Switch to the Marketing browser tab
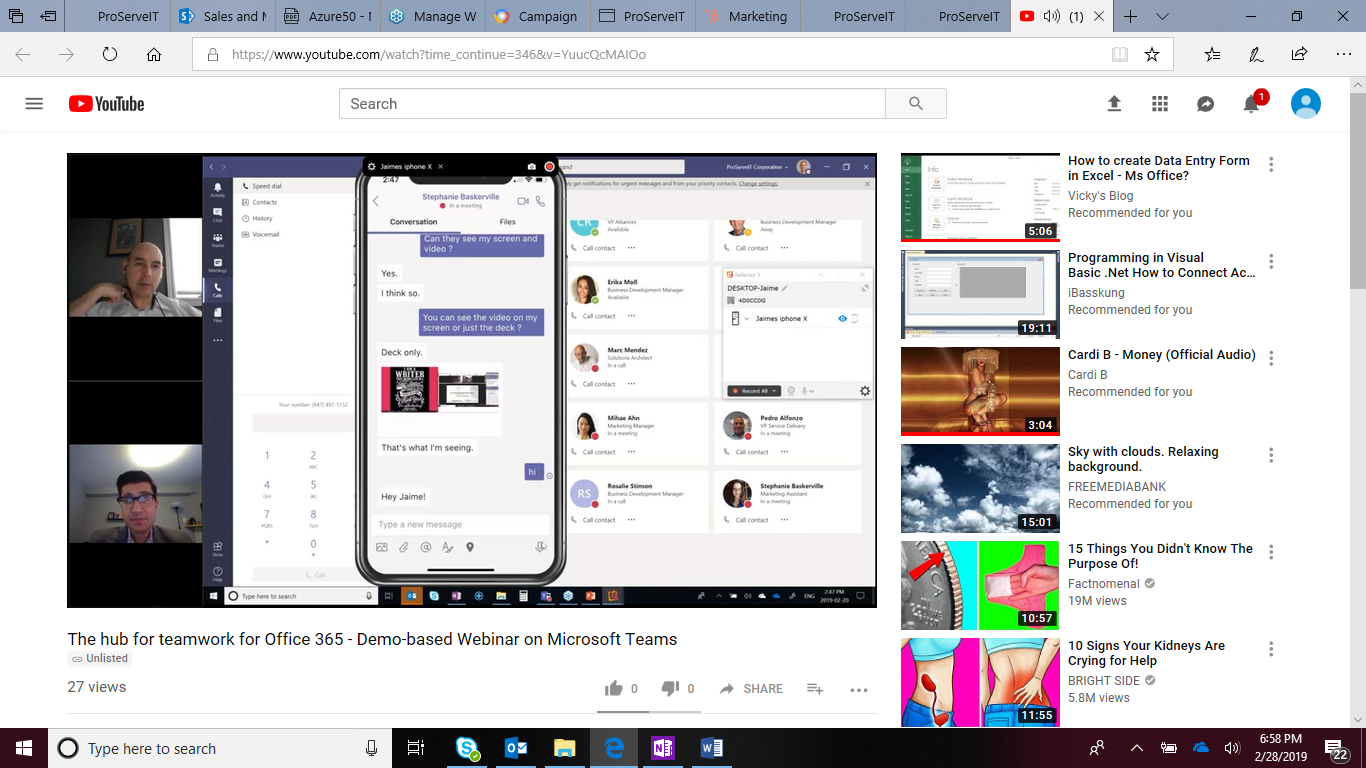The width and height of the screenshot is (1366, 768). [x=747, y=16]
